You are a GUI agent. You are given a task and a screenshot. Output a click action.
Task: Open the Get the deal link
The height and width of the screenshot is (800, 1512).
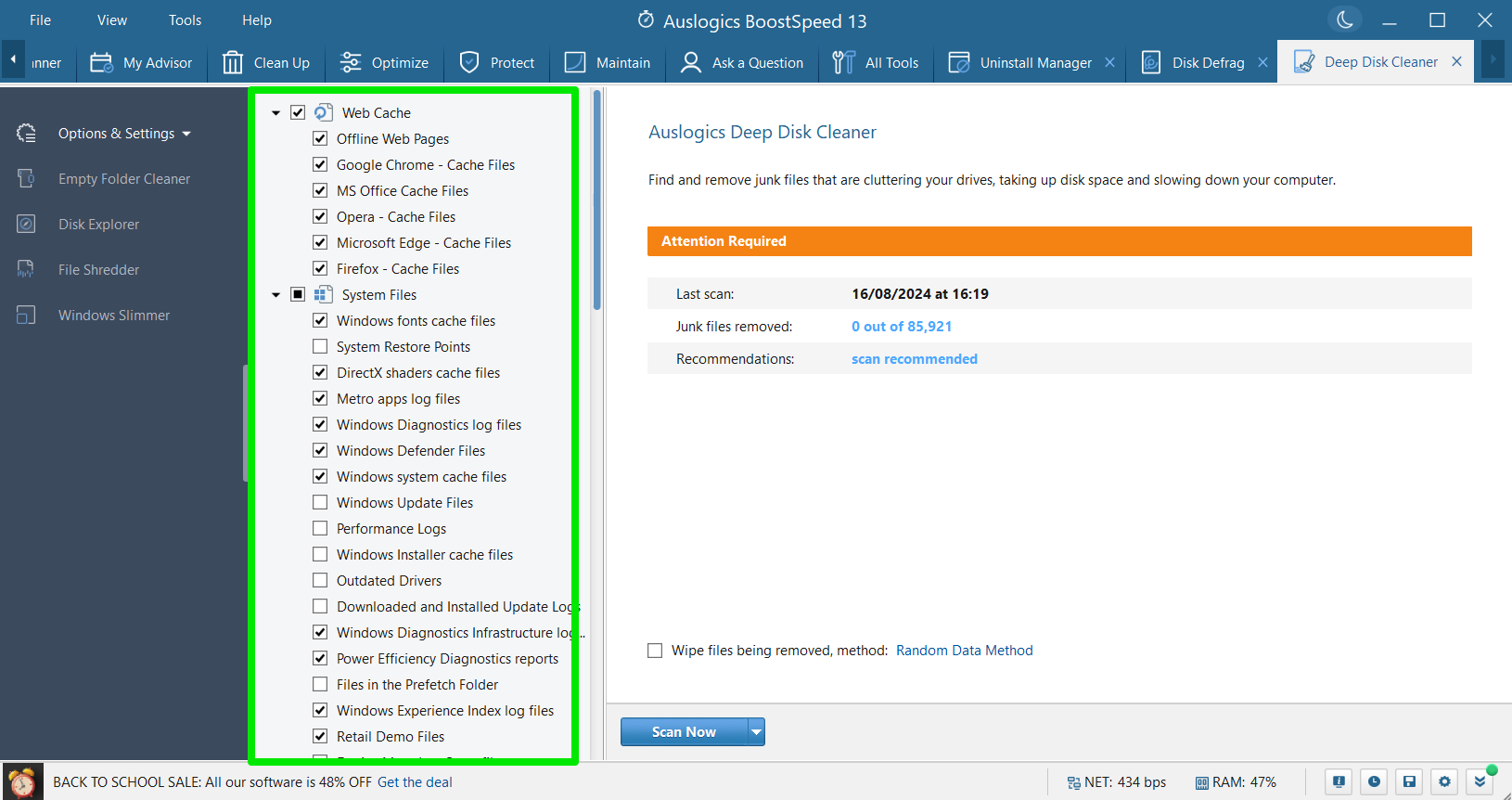pos(415,782)
